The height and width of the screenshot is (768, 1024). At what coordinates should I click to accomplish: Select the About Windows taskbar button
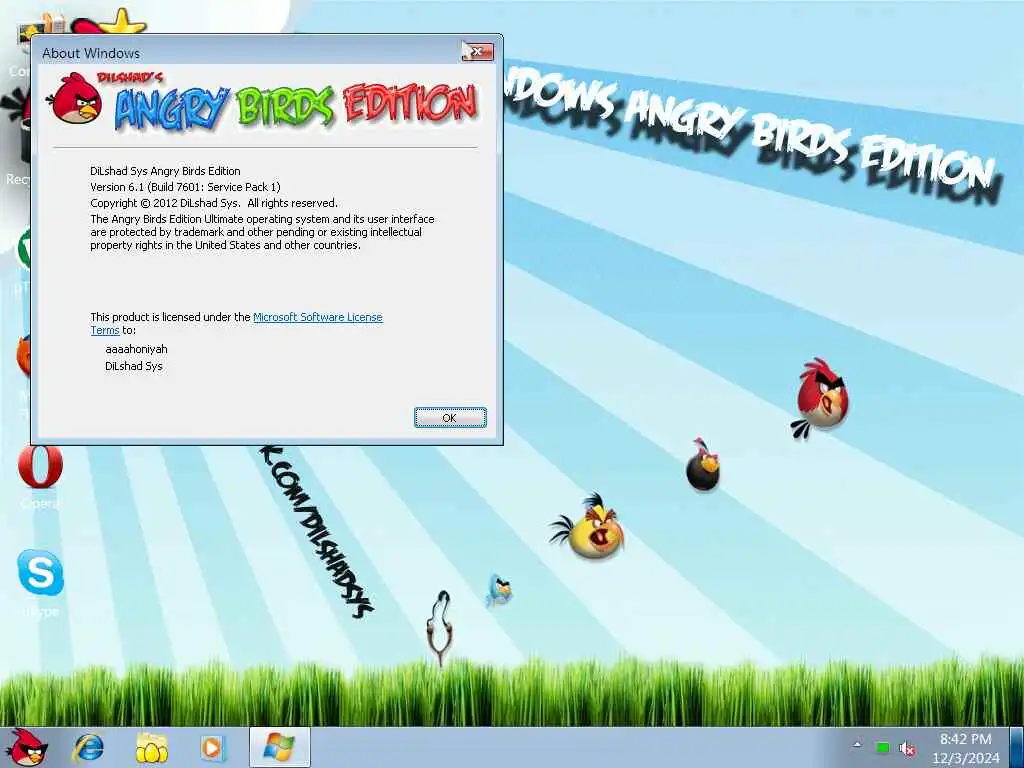(x=279, y=747)
